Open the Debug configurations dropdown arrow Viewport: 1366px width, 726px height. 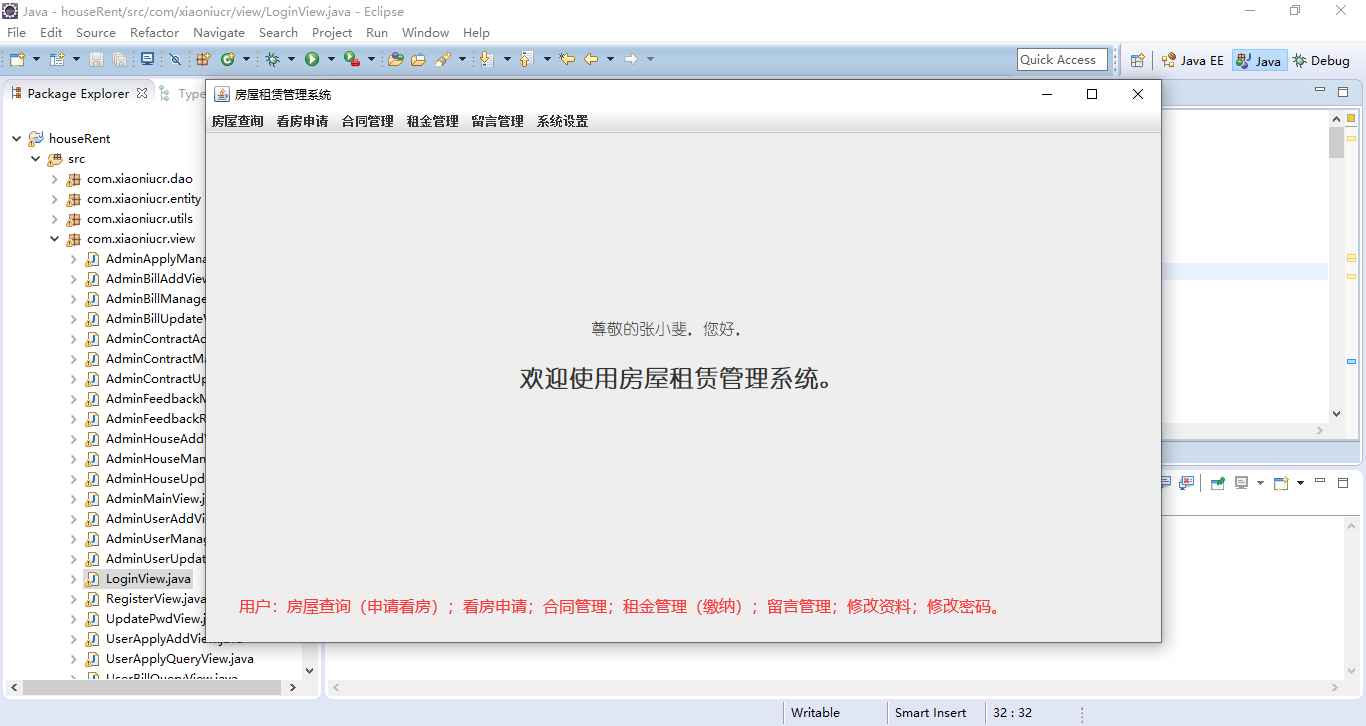(291, 59)
